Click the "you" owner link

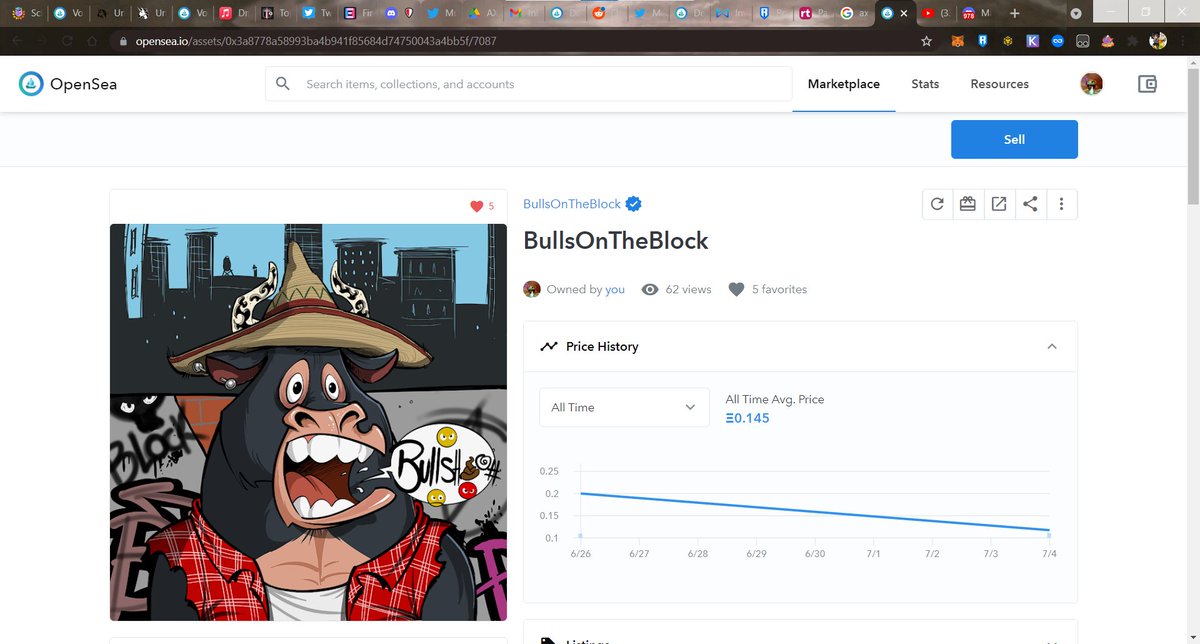coord(615,289)
